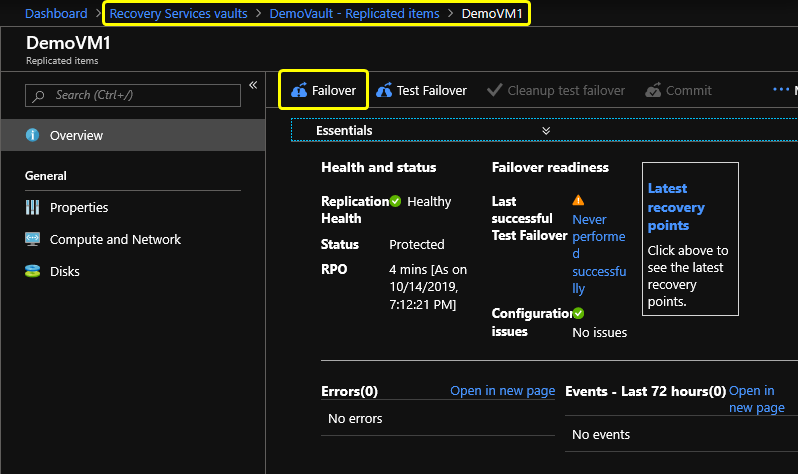Click the Test Failover cloud icon
This screenshot has width=798, height=474.
(x=384, y=91)
